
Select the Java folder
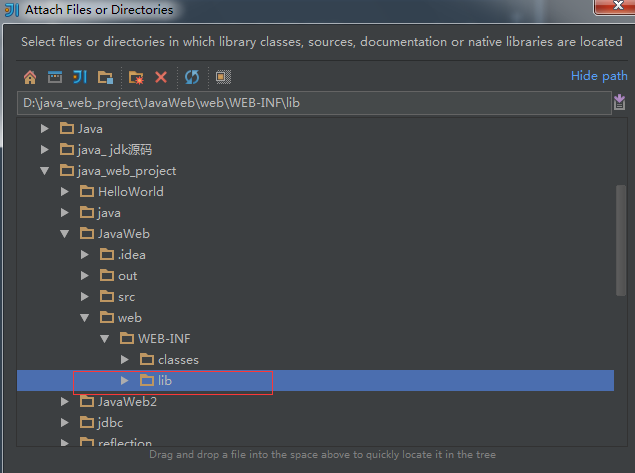pyautogui.click(x=81, y=129)
